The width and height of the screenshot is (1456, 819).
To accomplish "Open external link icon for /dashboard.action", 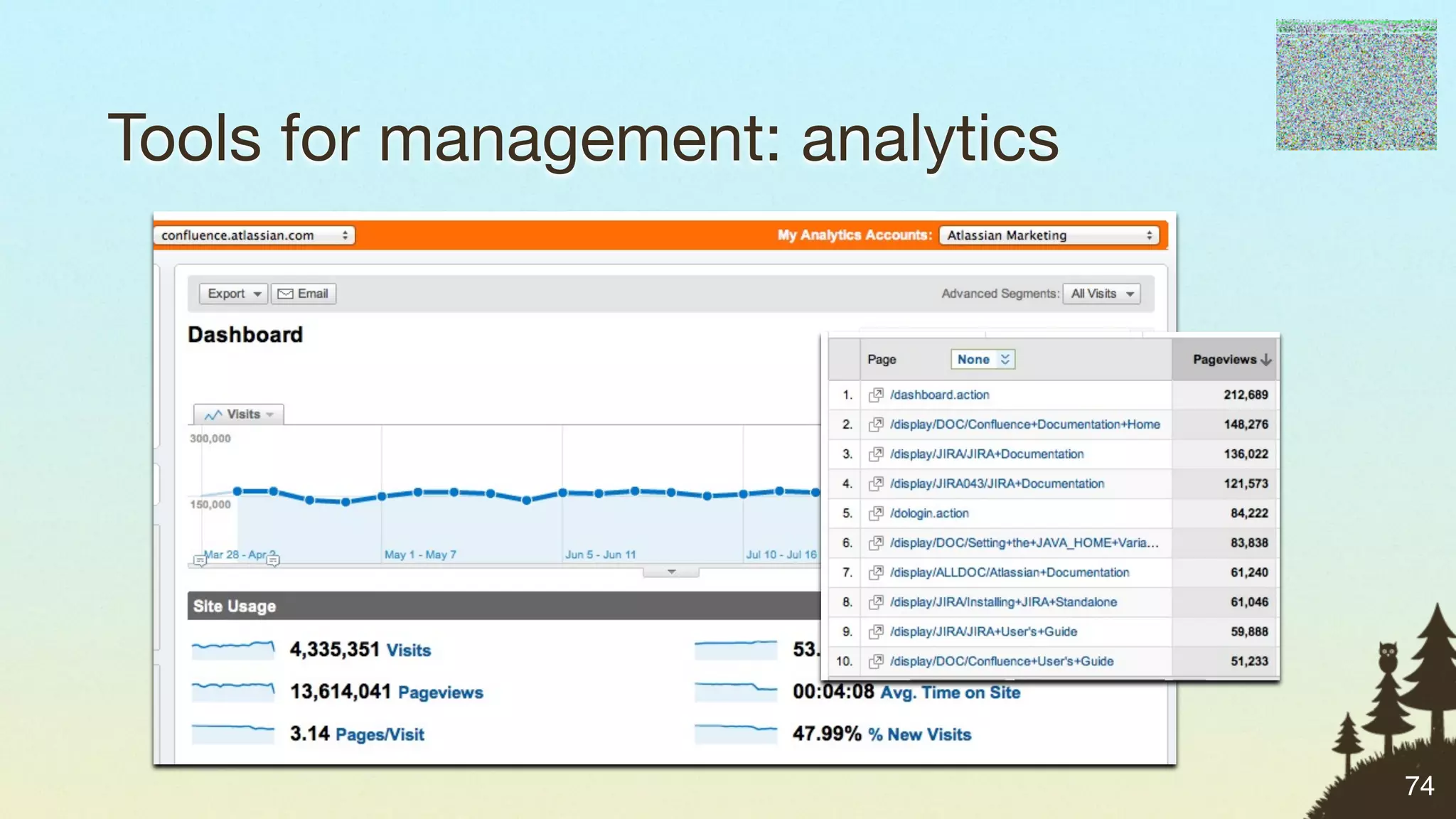I will tap(877, 395).
